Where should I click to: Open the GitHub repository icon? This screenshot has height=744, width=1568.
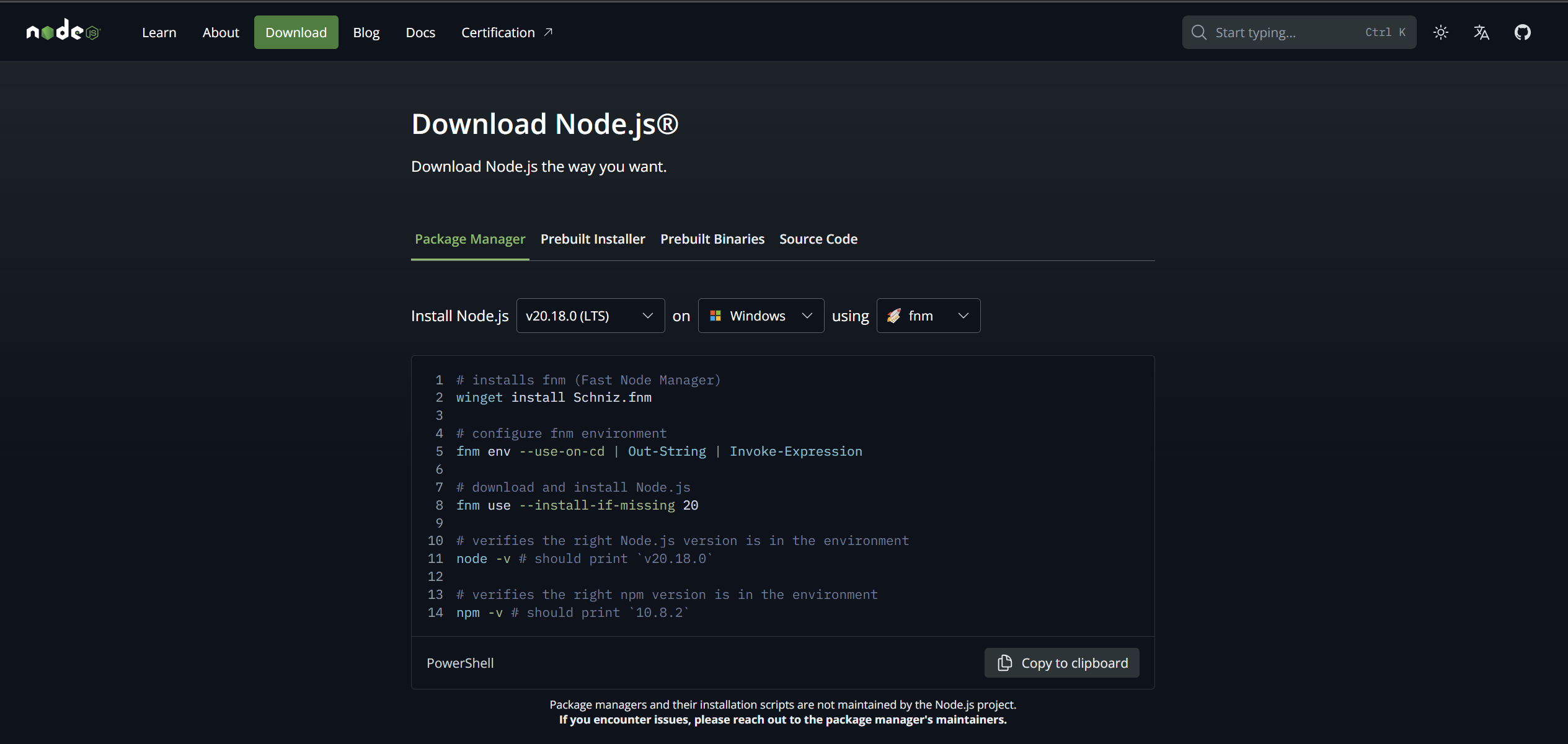coord(1523,32)
